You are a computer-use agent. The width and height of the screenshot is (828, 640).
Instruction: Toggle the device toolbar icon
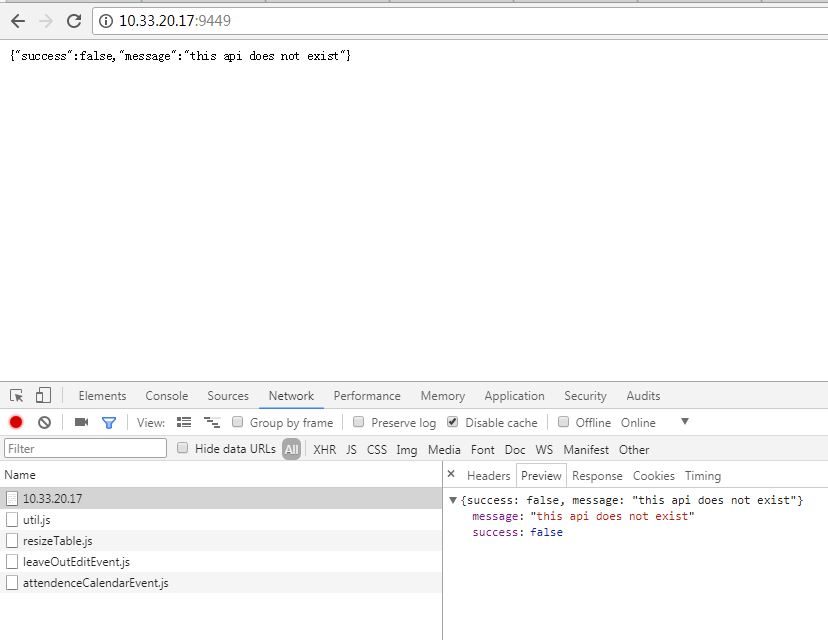tap(43, 396)
